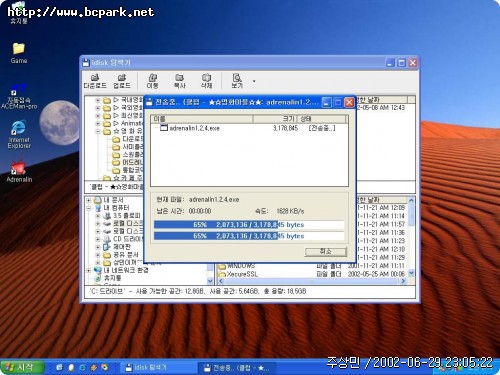This screenshot has height=375, width=500.
Task: Select the ACEMan-pro desktop shortcut
Action: [x=19, y=97]
